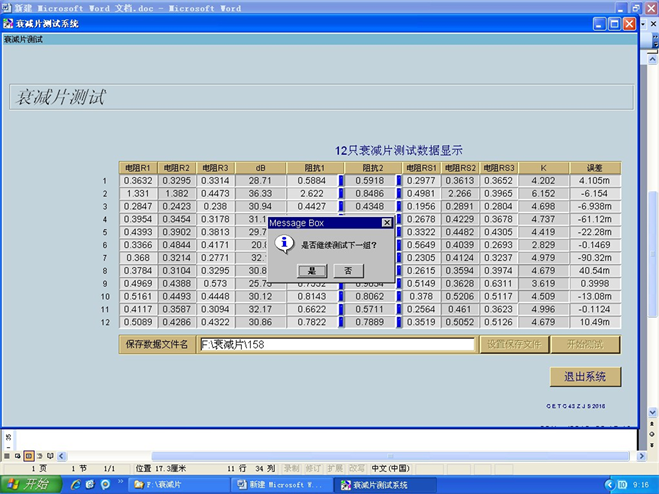Viewport: 659px width, 494px height.
Task: Click Internet Explorer quick launch icon
Action: 73,484
